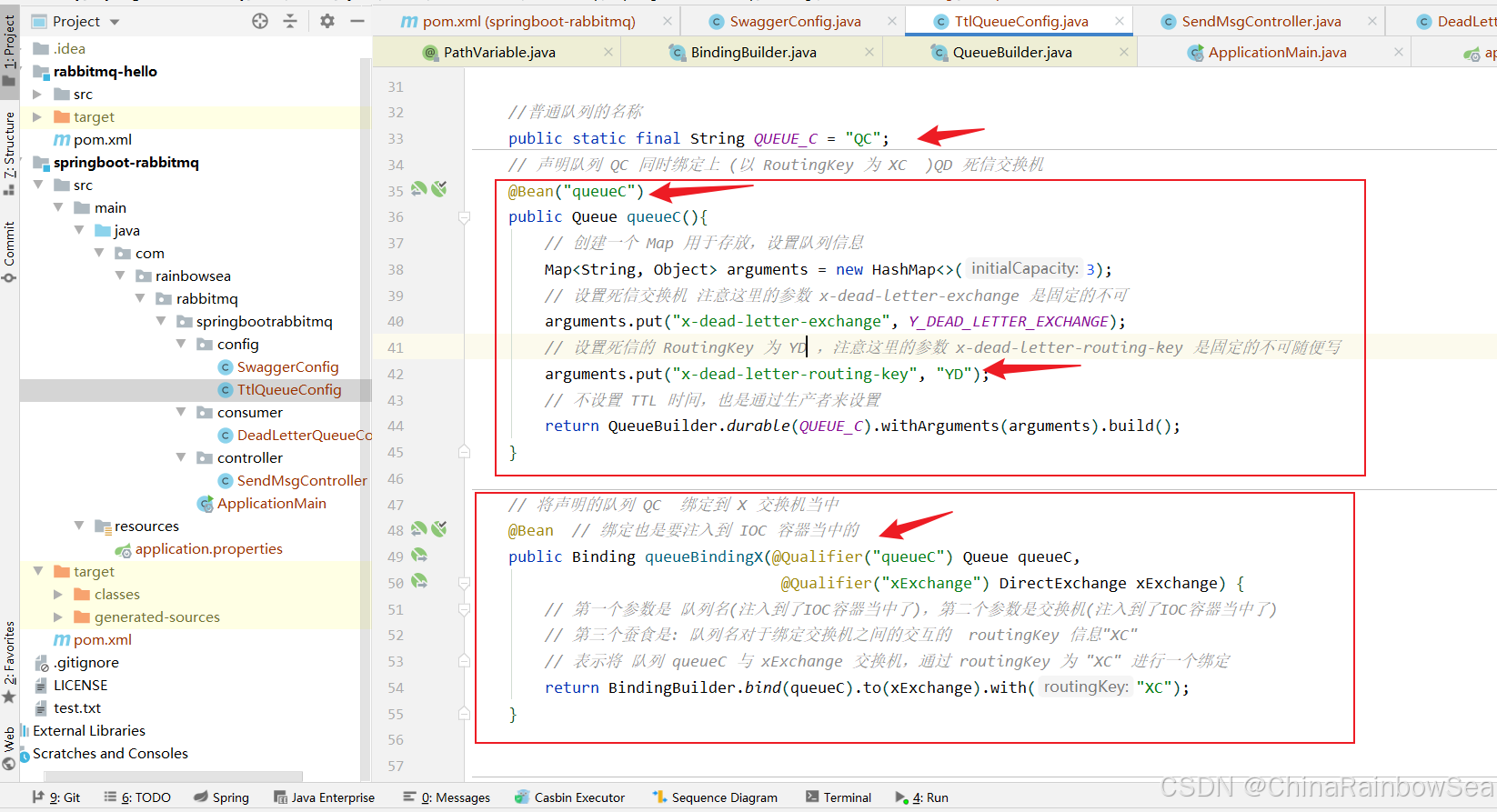The image size is (1497, 812).
Task: Open the BindingBuilder.java tab
Action: point(753,53)
